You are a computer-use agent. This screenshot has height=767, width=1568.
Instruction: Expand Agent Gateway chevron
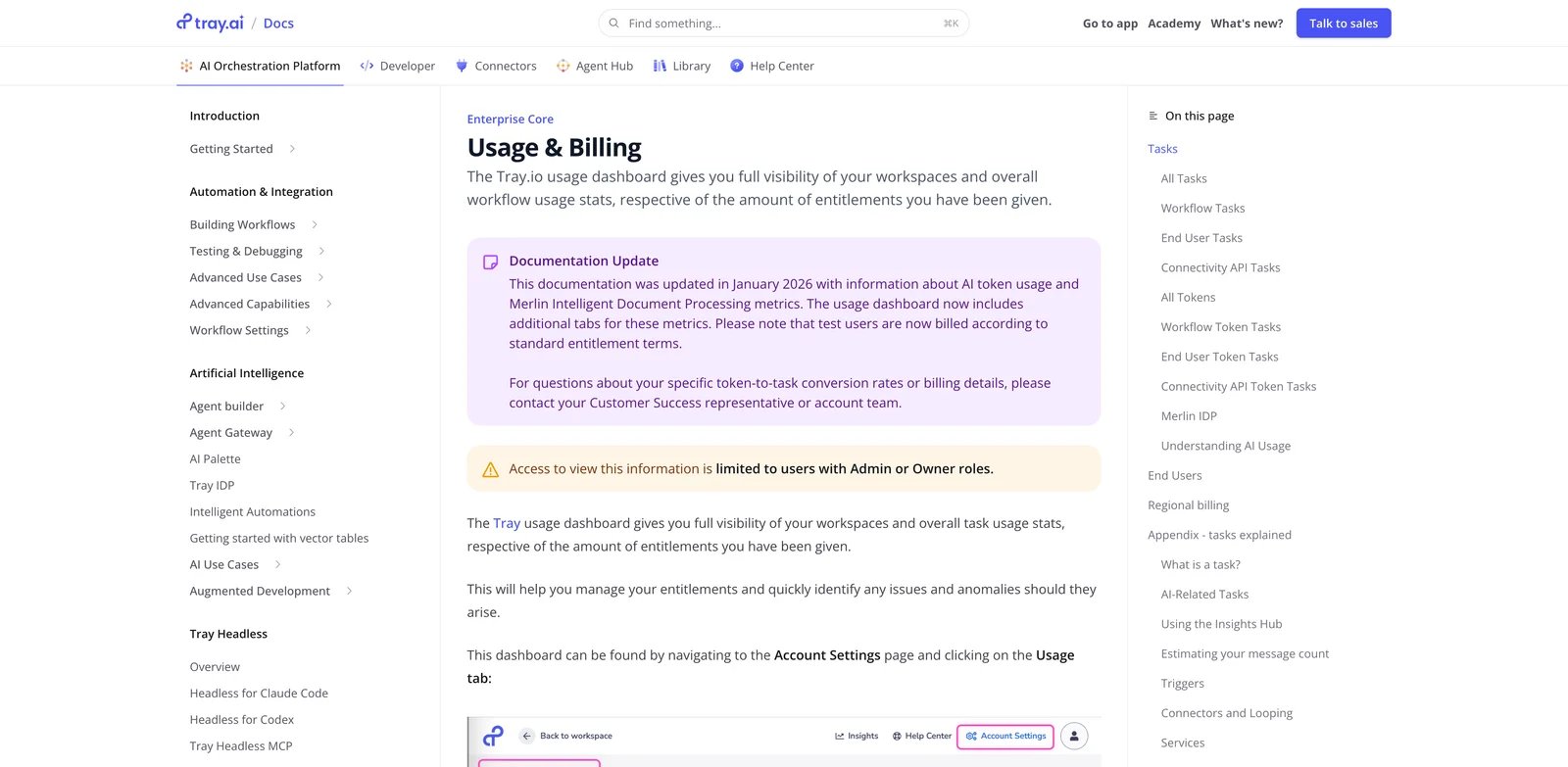pyautogui.click(x=292, y=432)
